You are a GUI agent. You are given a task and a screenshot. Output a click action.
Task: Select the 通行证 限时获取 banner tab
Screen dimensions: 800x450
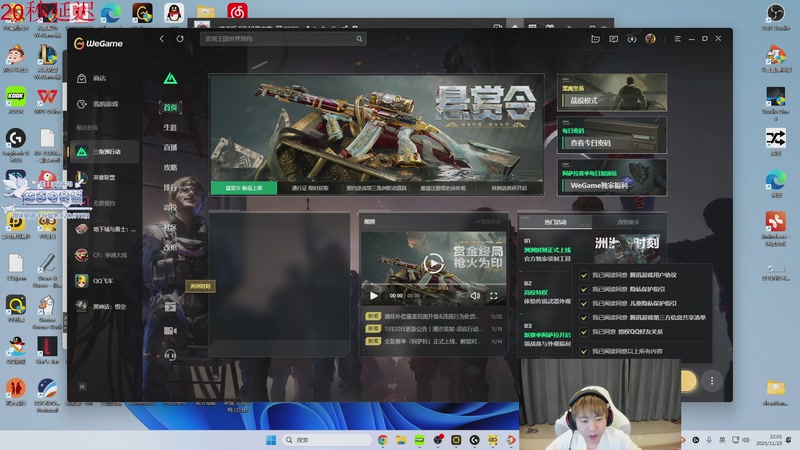(x=310, y=188)
